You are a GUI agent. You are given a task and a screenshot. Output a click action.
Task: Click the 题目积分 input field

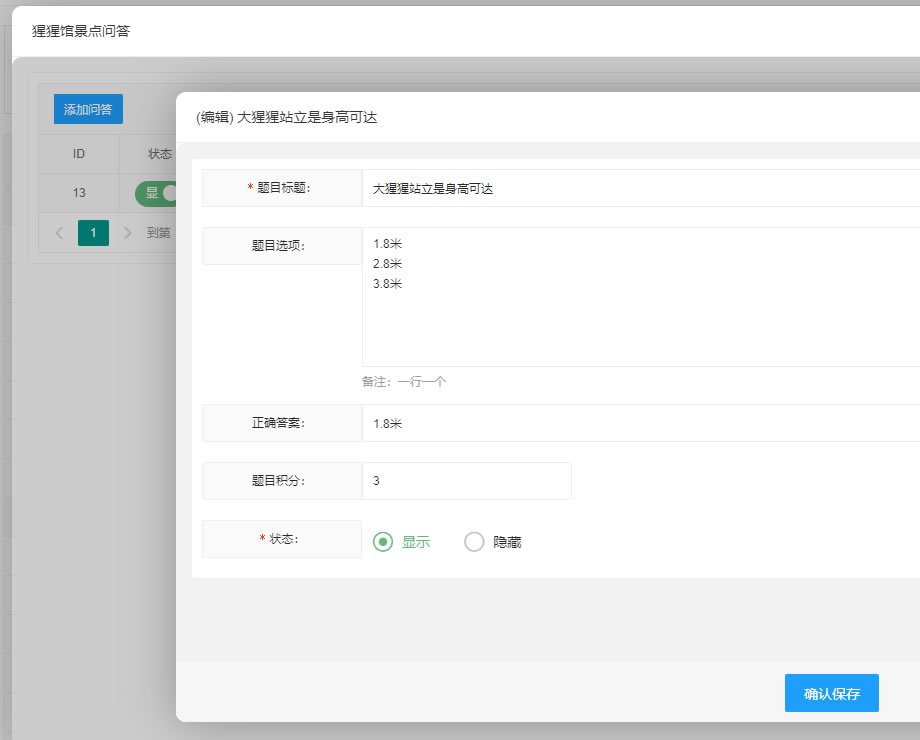[466, 481]
